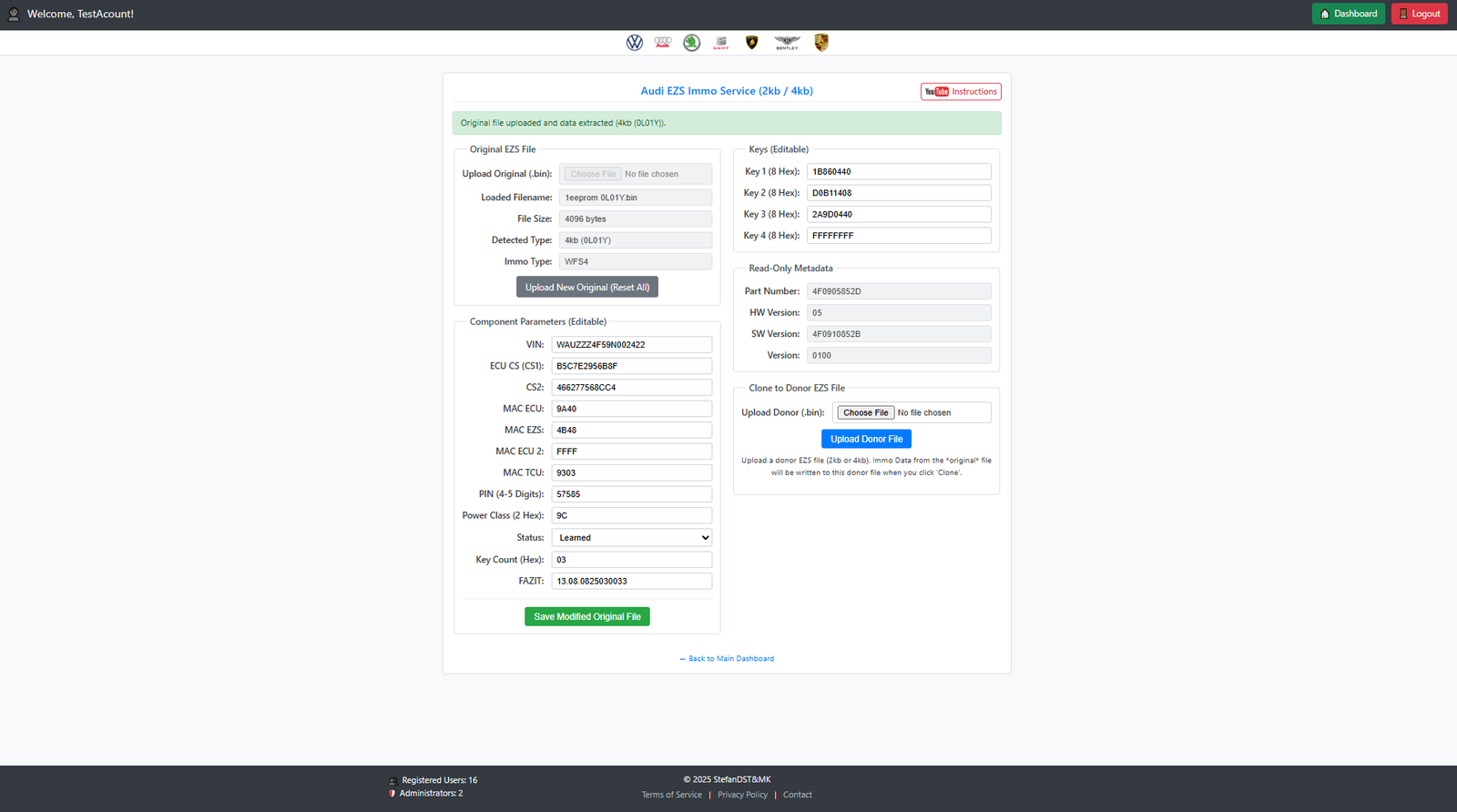Click Upload New Original (Reset All)
1457x812 pixels.
click(587, 287)
